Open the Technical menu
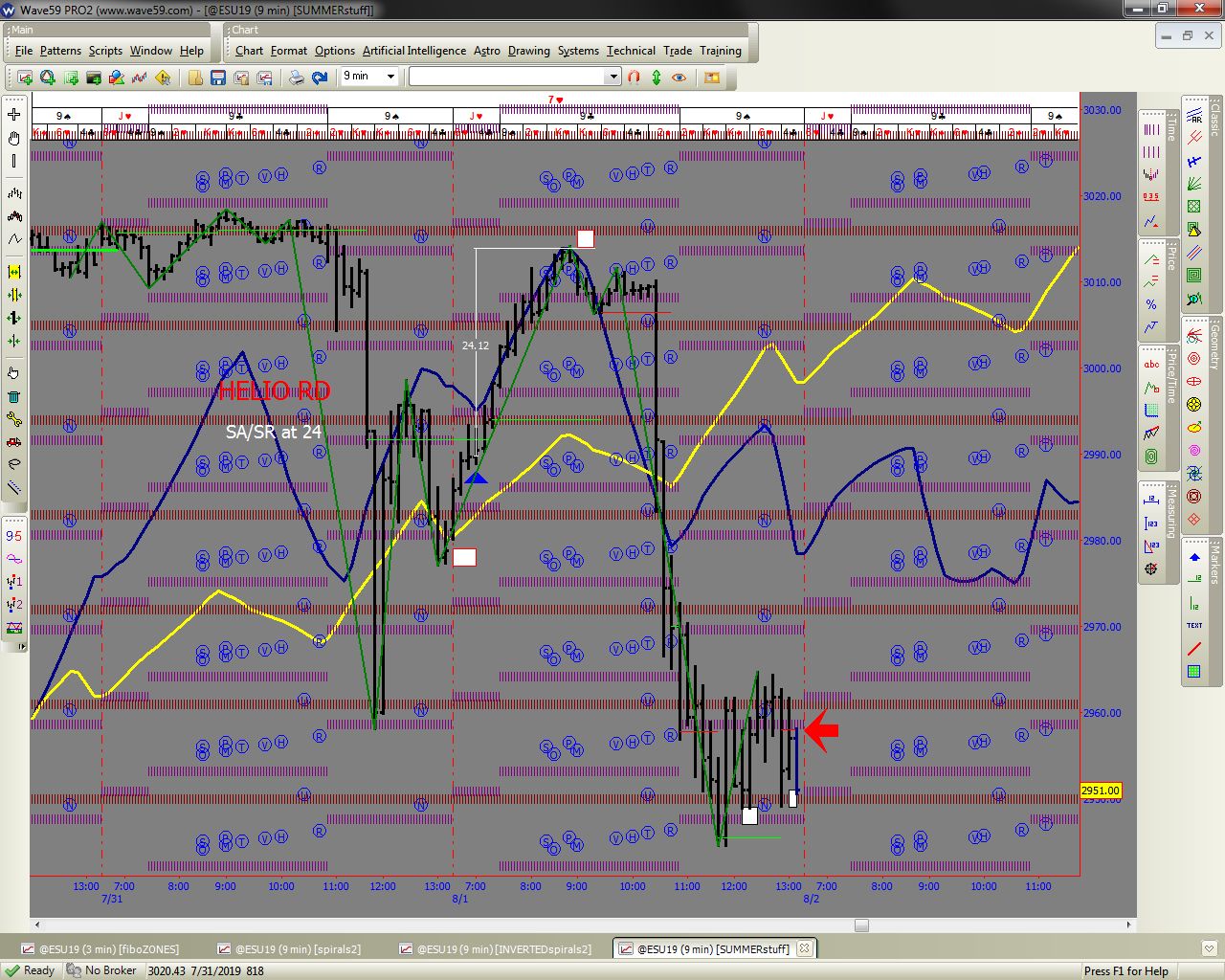This screenshot has width=1225, height=980. tap(631, 51)
